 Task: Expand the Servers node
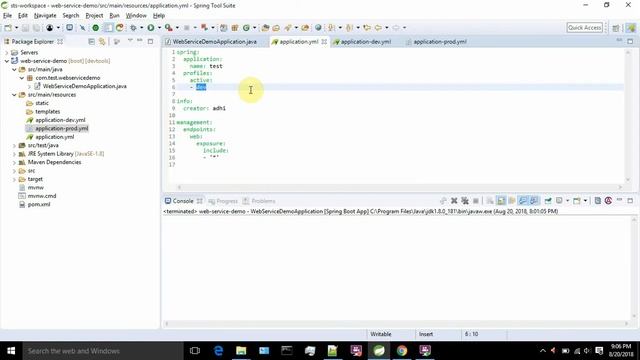click(x=7, y=53)
